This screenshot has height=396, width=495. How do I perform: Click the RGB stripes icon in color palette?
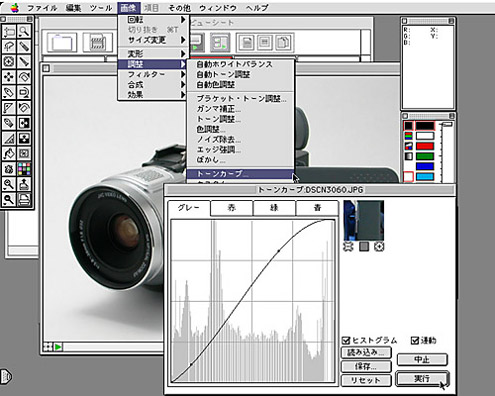tap(409, 136)
